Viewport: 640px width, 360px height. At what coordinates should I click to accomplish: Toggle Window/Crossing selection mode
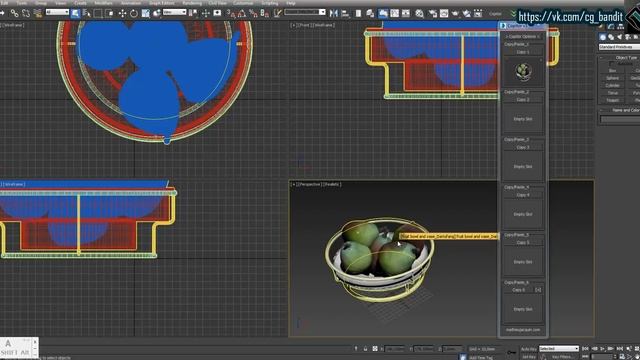pos(109,13)
